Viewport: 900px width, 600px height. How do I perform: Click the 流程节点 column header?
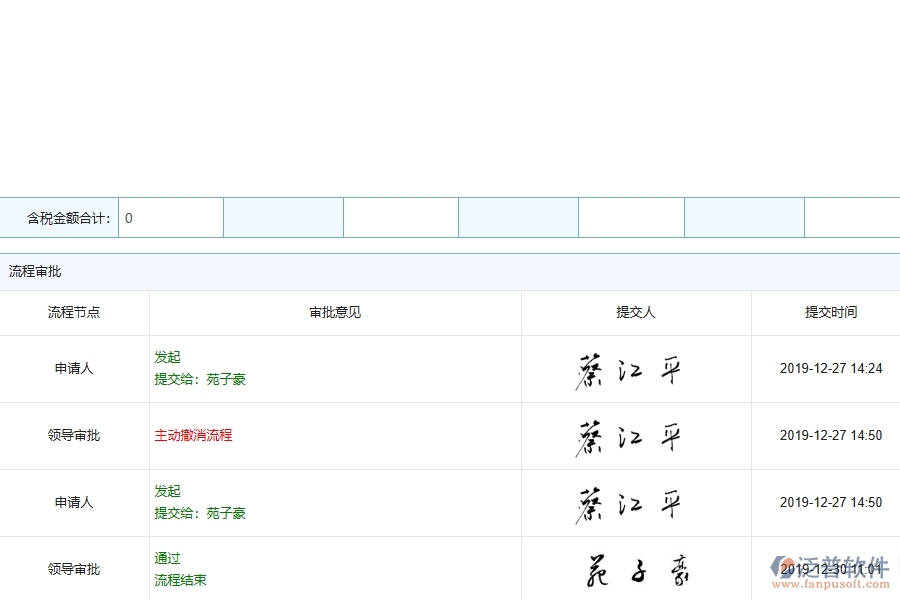(74, 312)
